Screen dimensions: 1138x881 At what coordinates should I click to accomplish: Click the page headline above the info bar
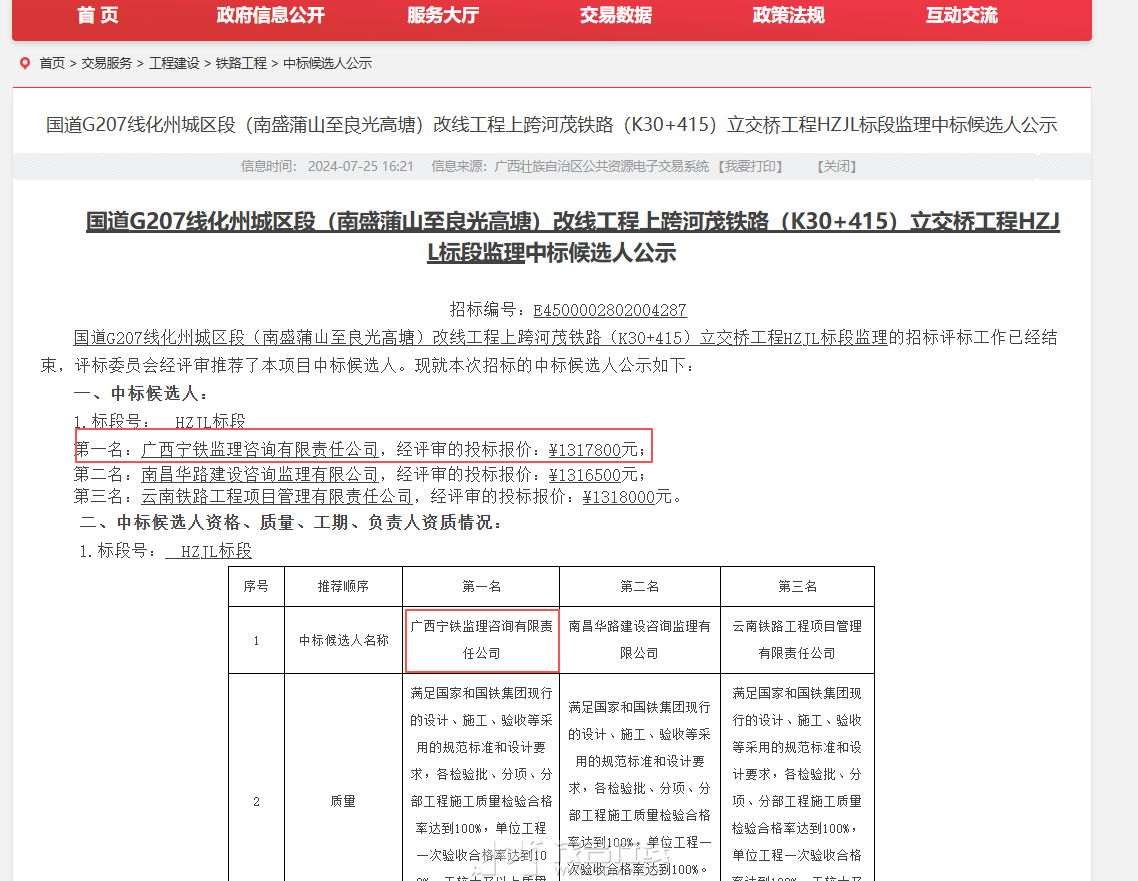[552, 126]
